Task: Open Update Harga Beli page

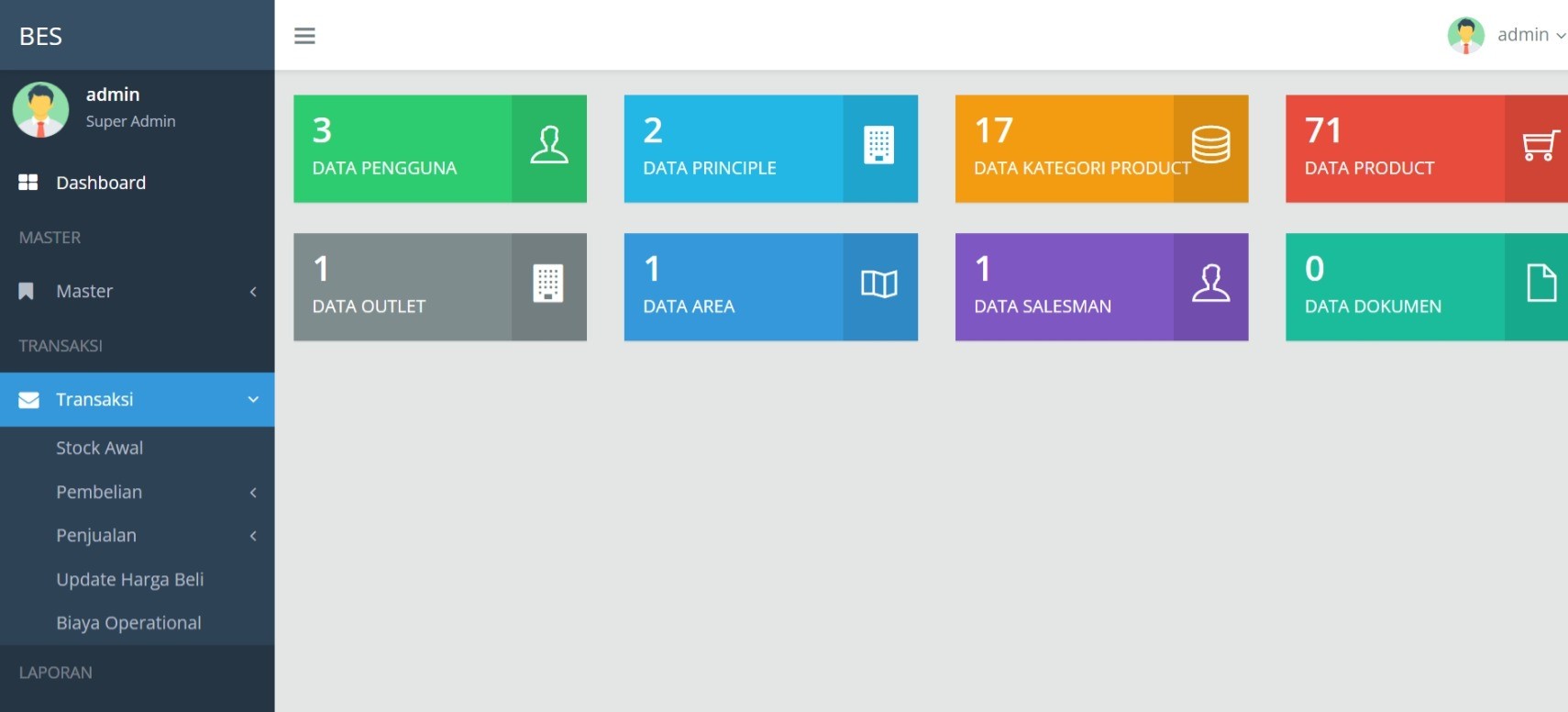Action: click(x=129, y=580)
